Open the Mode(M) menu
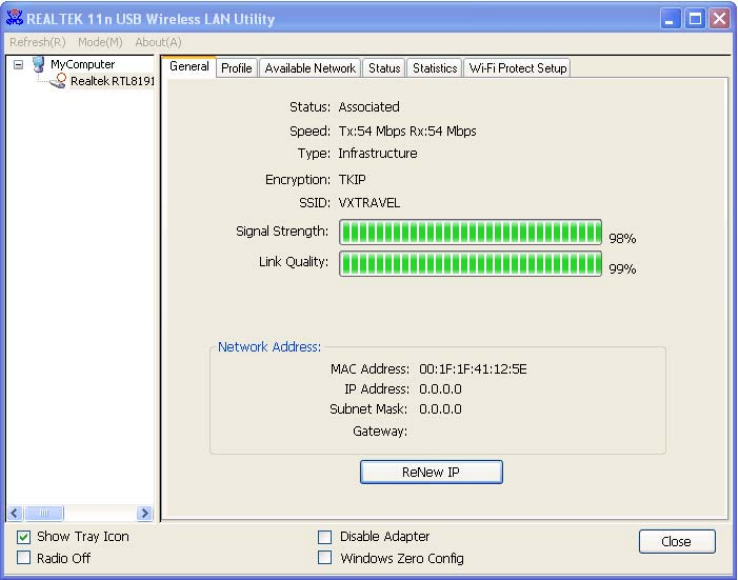Screen dimensions: 738x580 100,42
